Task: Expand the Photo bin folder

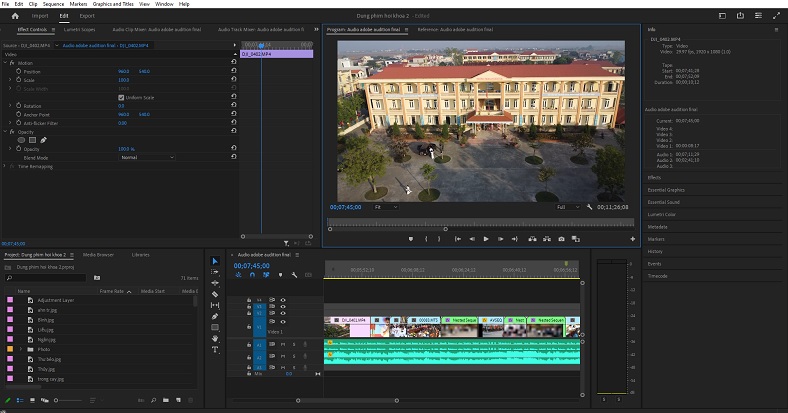Action: pyautogui.click(x=21, y=348)
